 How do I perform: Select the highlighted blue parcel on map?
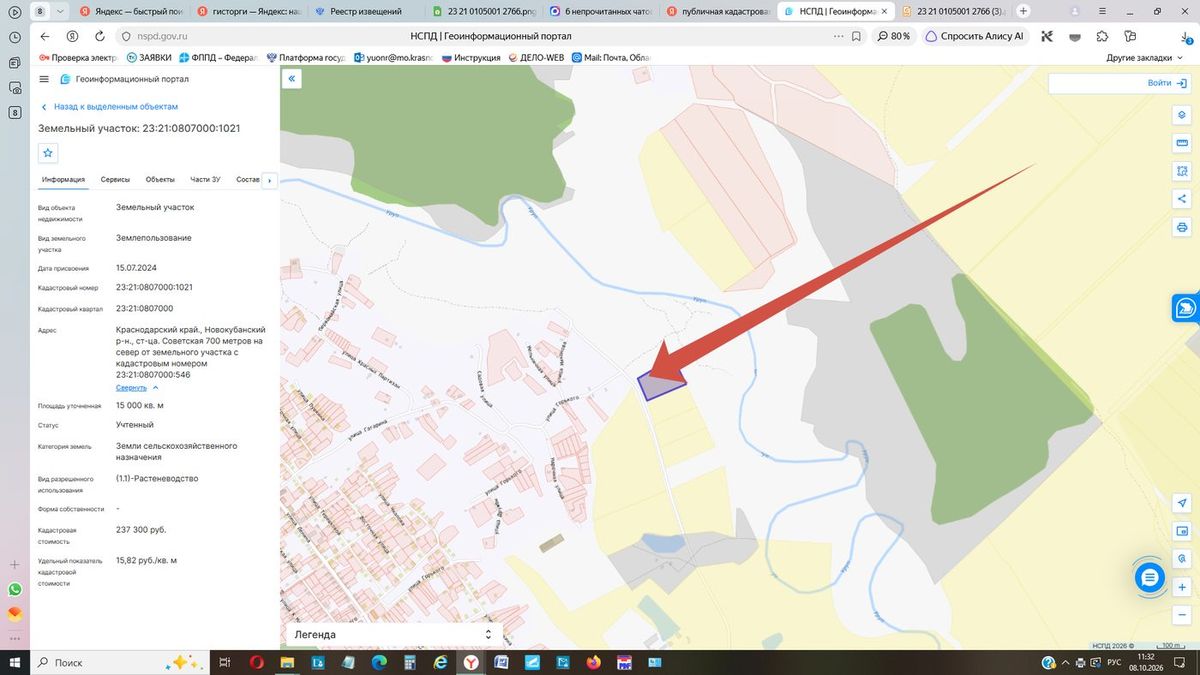(x=660, y=383)
